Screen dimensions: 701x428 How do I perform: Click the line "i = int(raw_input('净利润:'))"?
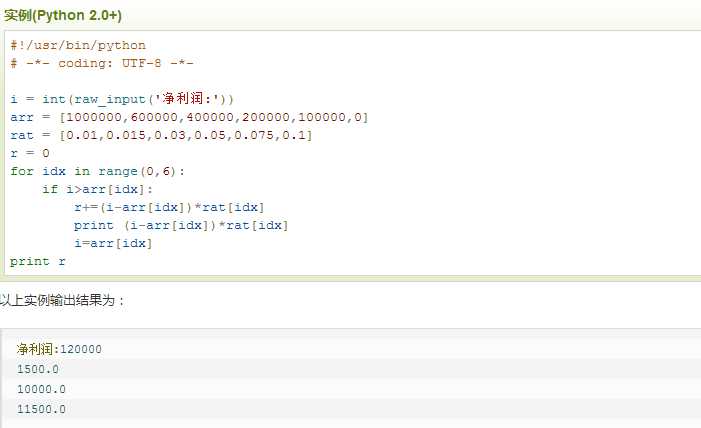(122, 98)
